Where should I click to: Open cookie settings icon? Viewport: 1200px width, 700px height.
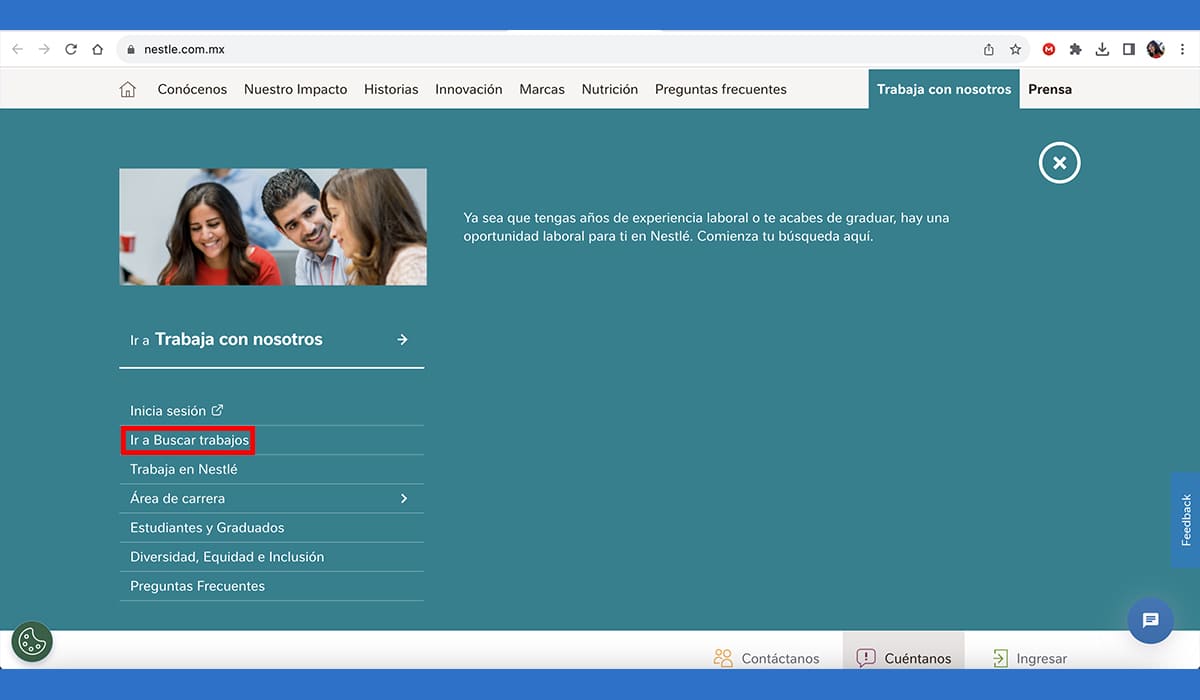32,643
